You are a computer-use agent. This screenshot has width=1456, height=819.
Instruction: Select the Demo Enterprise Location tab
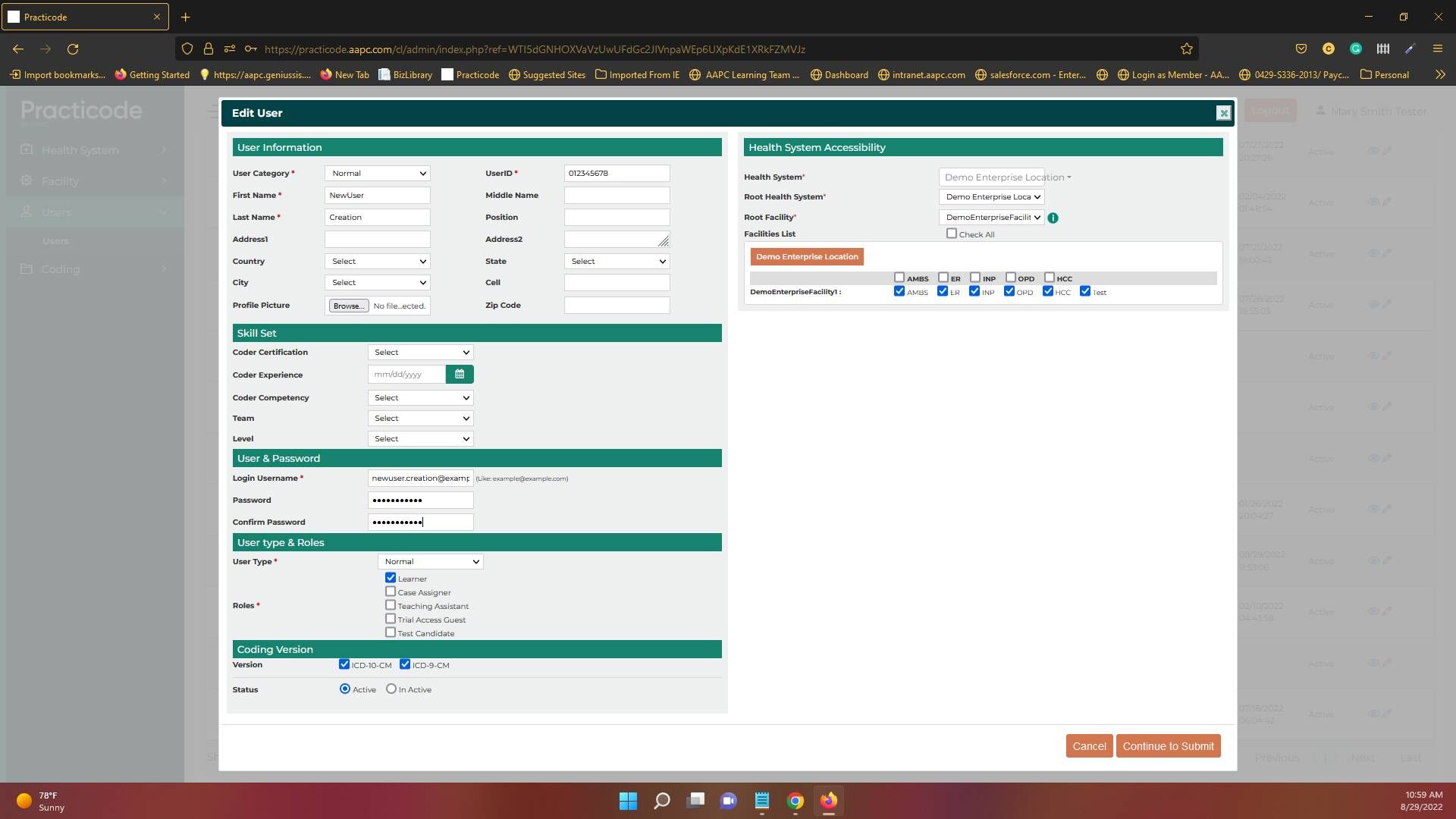[x=807, y=257]
